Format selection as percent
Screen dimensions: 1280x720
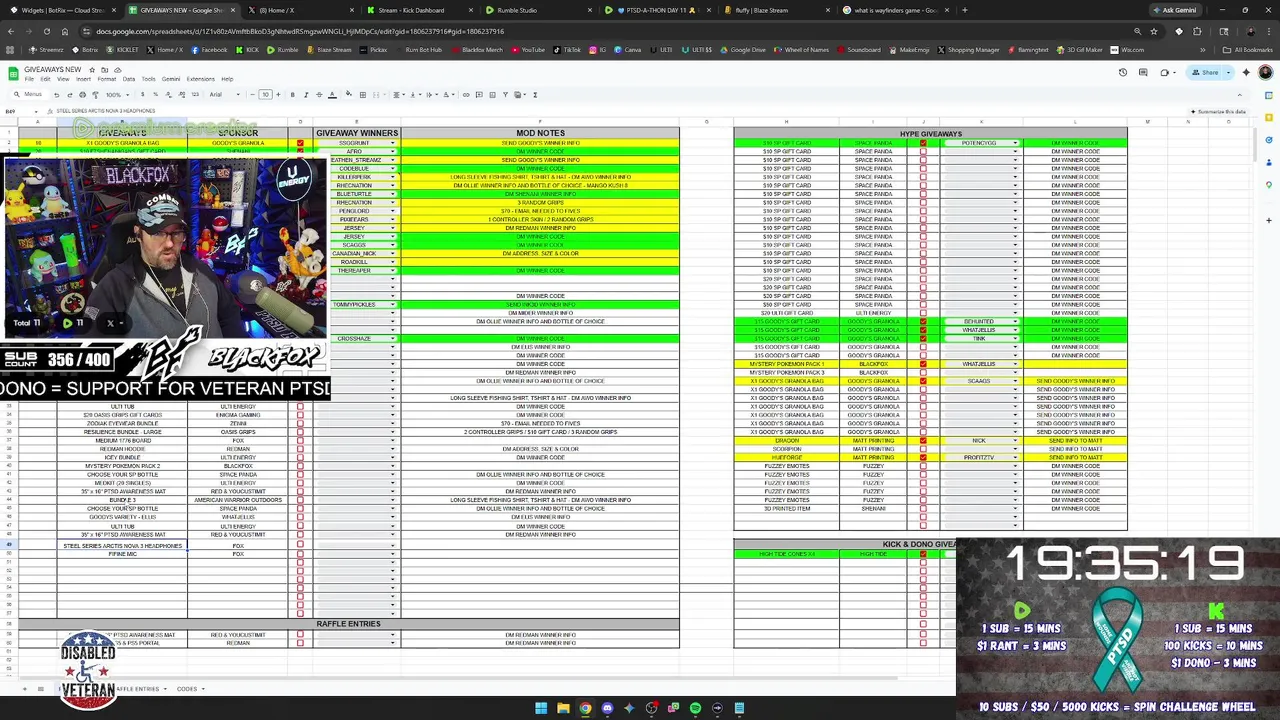pyautogui.click(x=156, y=95)
